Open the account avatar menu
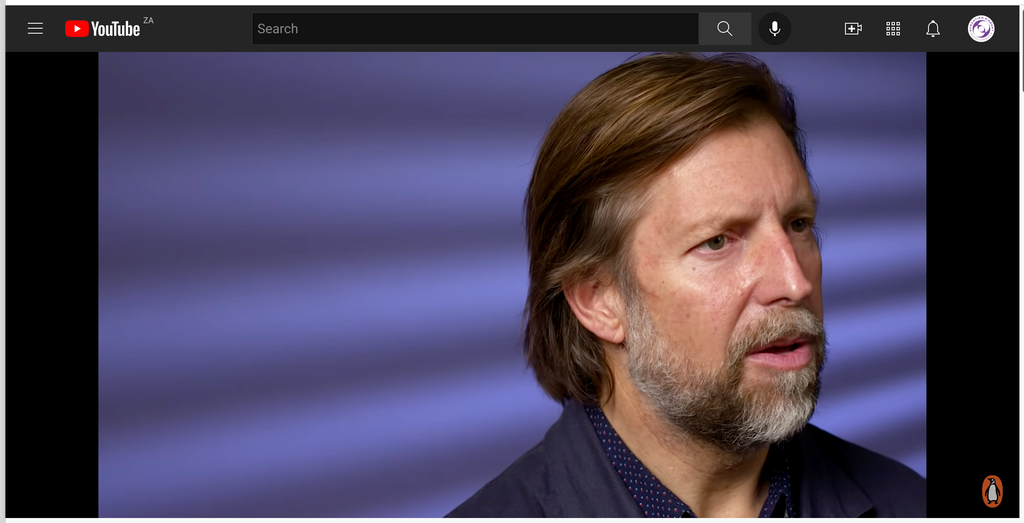The height and width of the screenshot is (523, 1024). [981, 29]
